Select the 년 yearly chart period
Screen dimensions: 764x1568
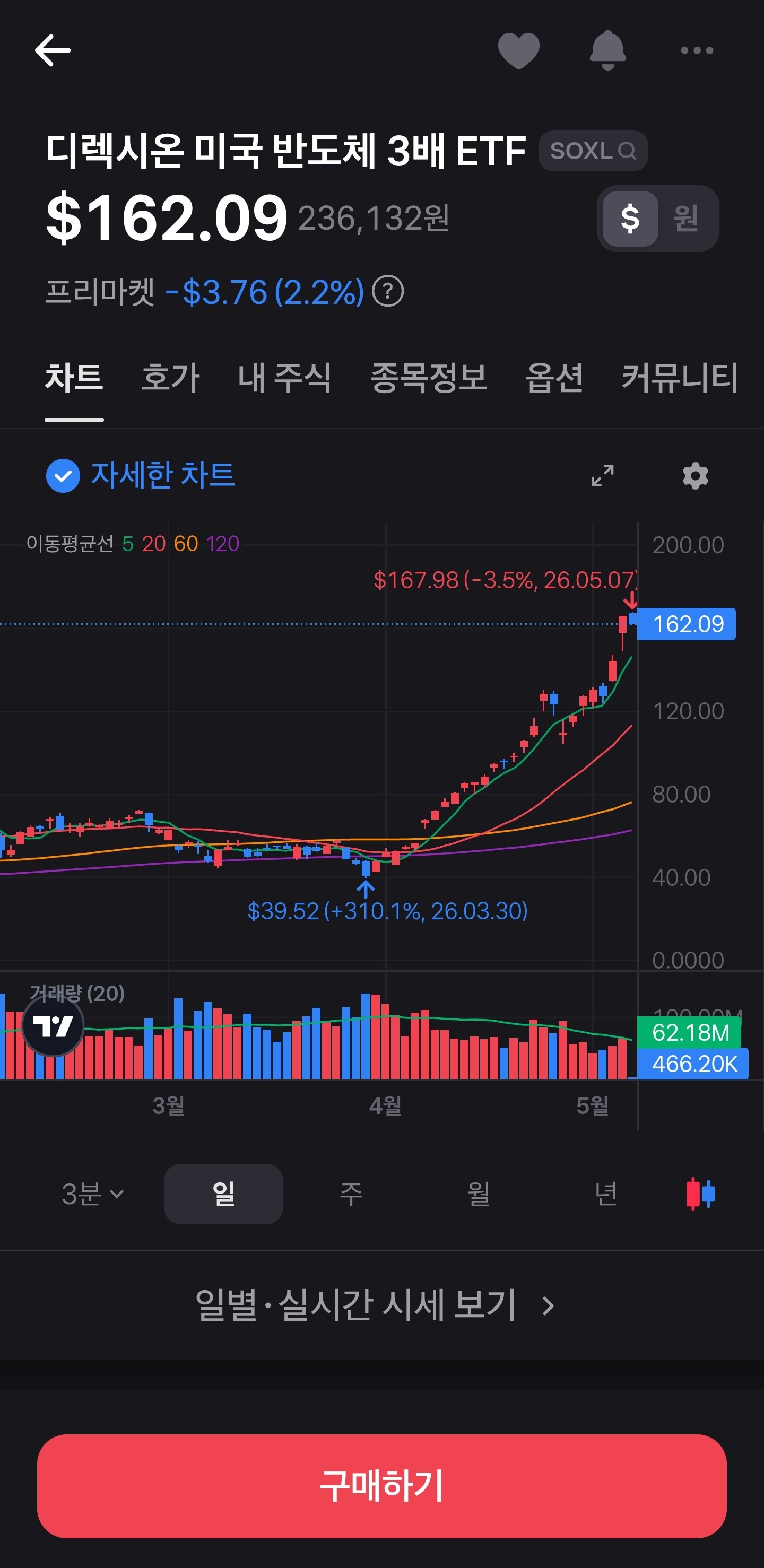click(606, 1194)
